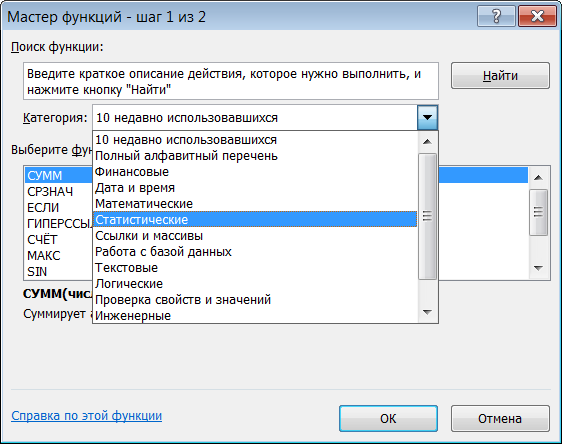Click function list scroll down arrow
Screen dimensions: 562x444
[x=538, y=268]
